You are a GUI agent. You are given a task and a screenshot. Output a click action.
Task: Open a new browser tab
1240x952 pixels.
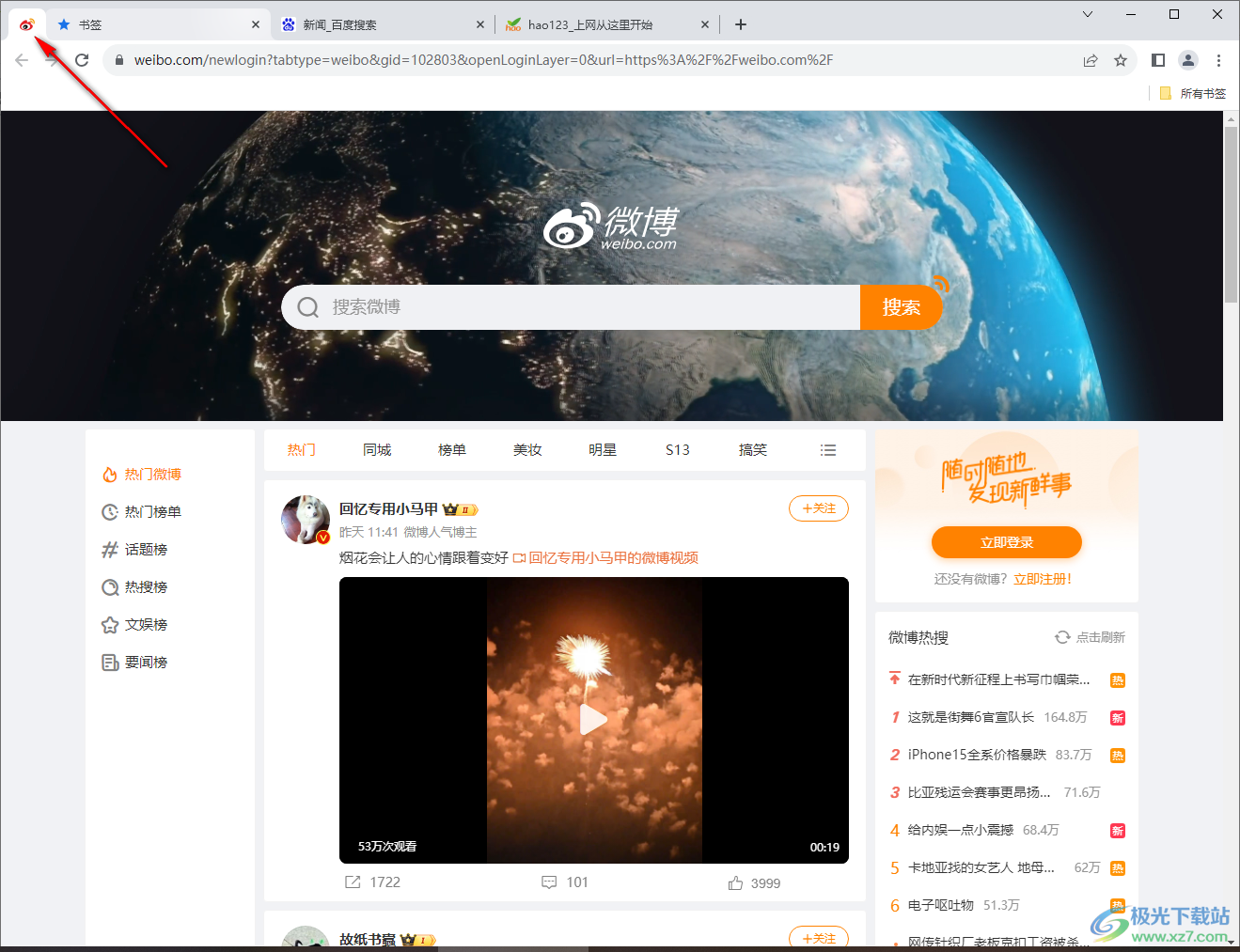(x=741, y=24)
